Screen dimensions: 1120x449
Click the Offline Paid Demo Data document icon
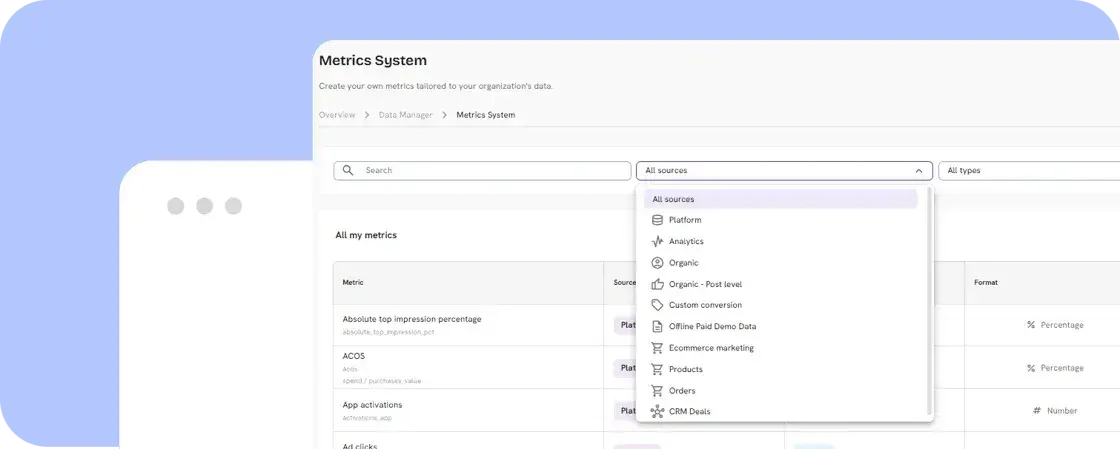pos(657,327)
